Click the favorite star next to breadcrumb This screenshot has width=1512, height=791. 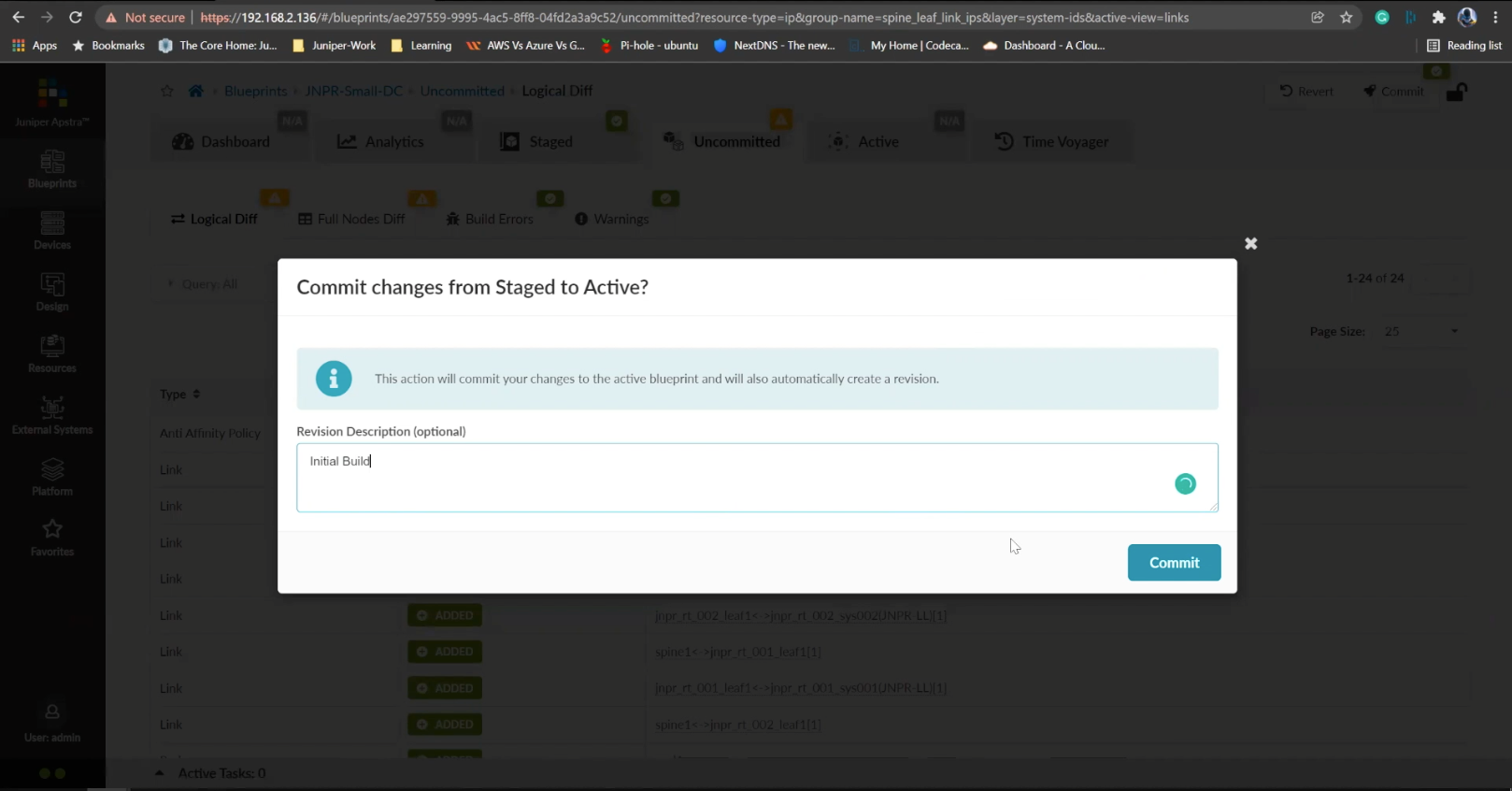click(x=167, y=91)
